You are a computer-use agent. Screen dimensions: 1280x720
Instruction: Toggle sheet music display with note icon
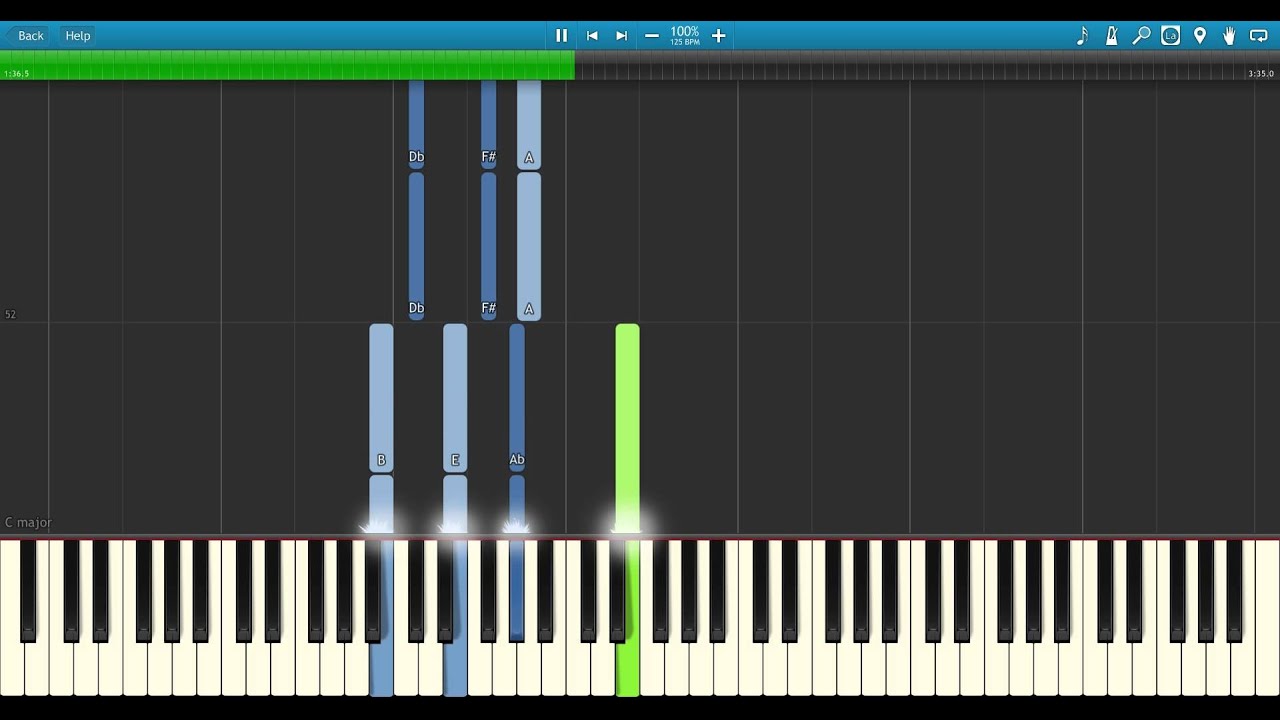pyautogui.click(x=1082, y=36)
